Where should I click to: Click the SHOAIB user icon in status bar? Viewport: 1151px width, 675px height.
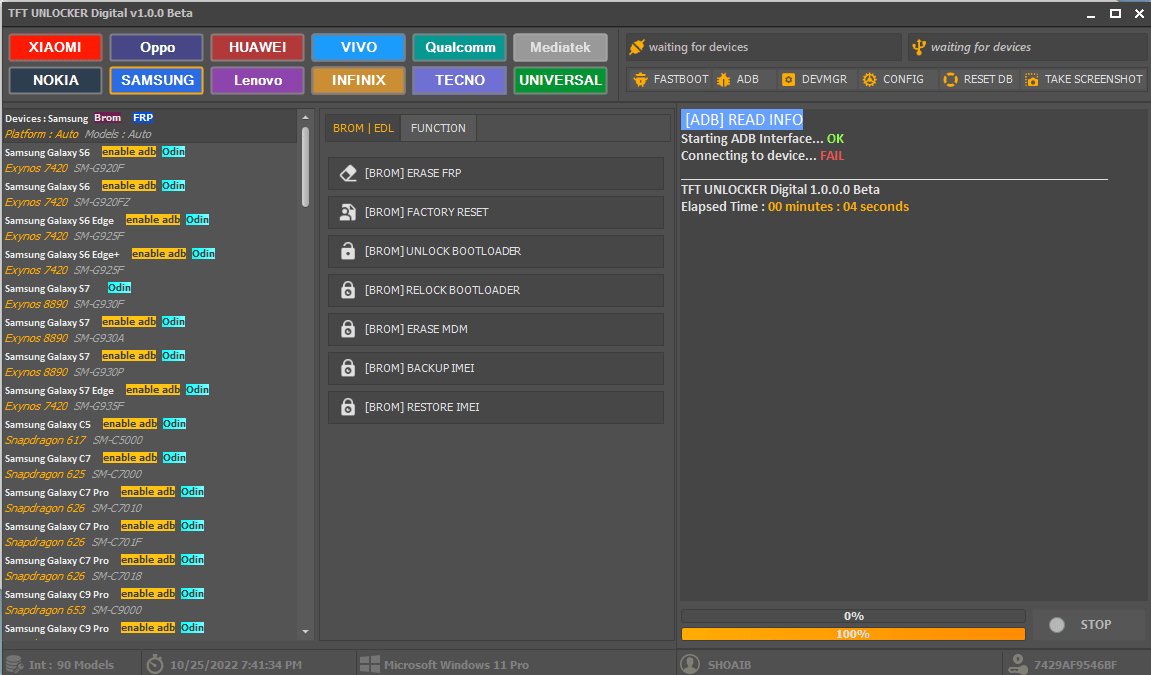[x=690, y=663]
